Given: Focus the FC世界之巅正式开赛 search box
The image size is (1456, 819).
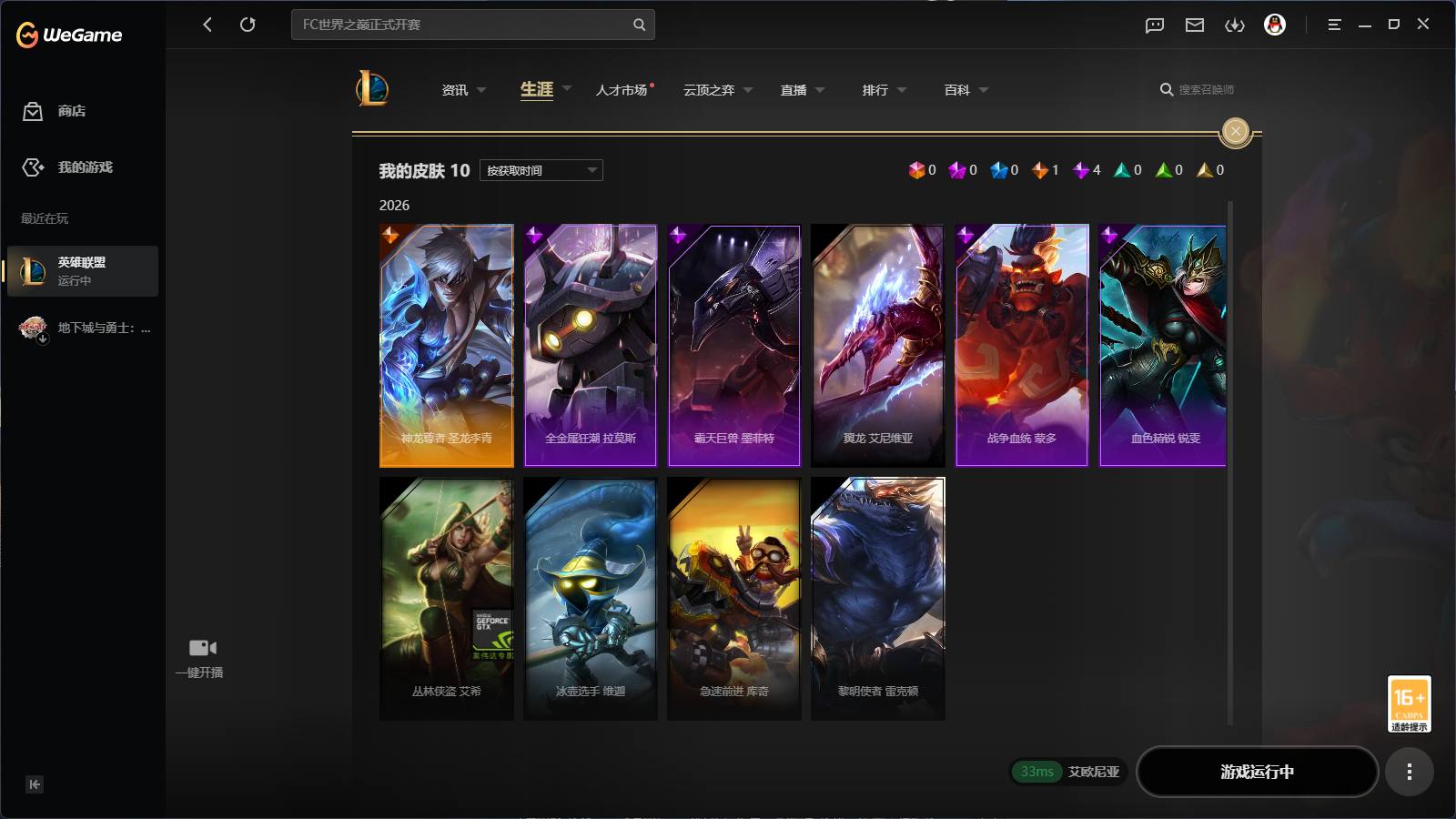Looking at the screenshot, I should [472, 25].
